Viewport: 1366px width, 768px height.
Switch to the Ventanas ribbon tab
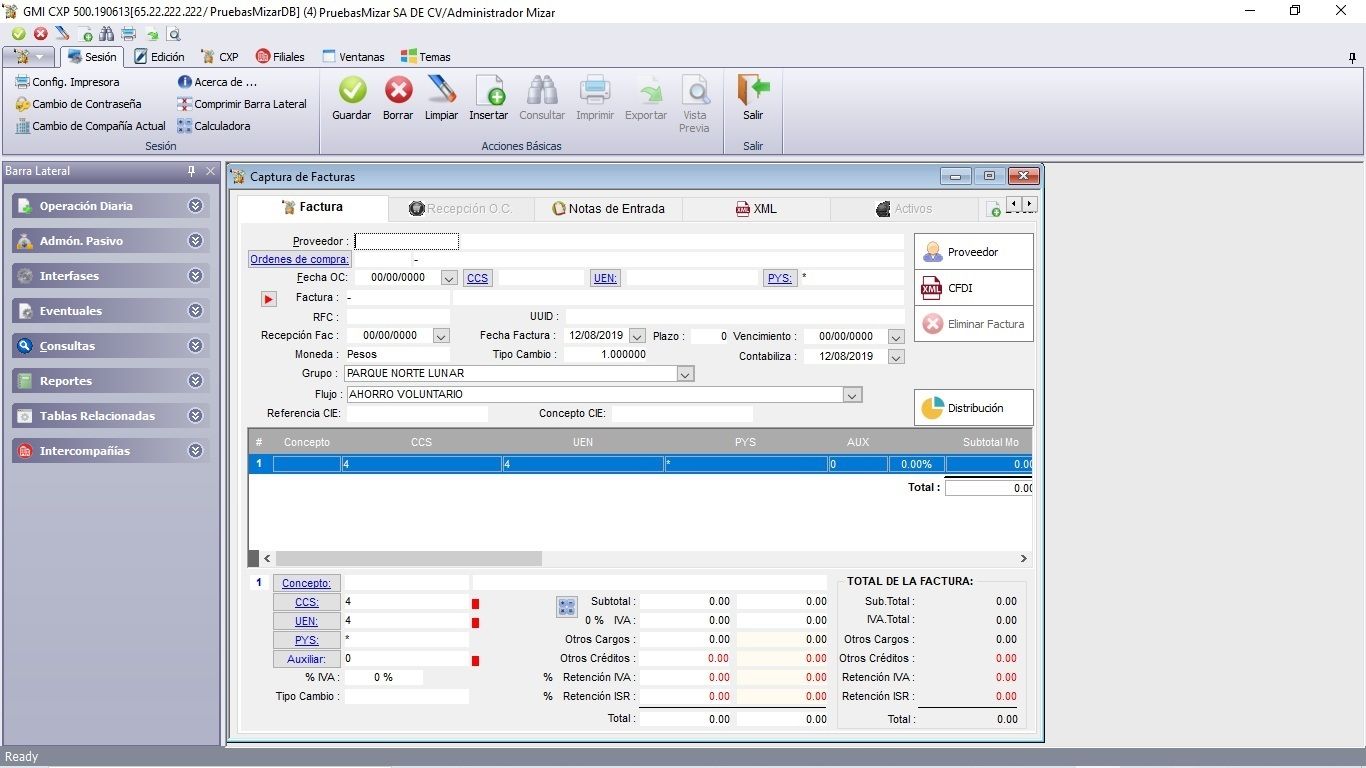coord(353,57)
